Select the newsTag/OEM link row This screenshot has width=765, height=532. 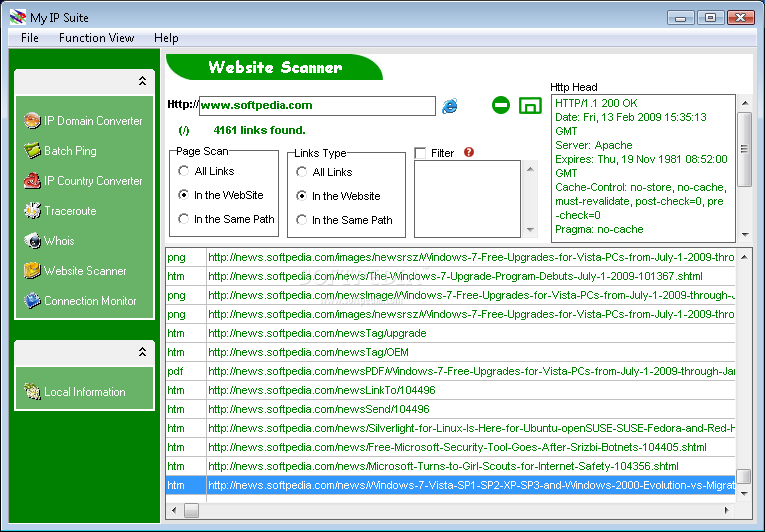(450, 352)
